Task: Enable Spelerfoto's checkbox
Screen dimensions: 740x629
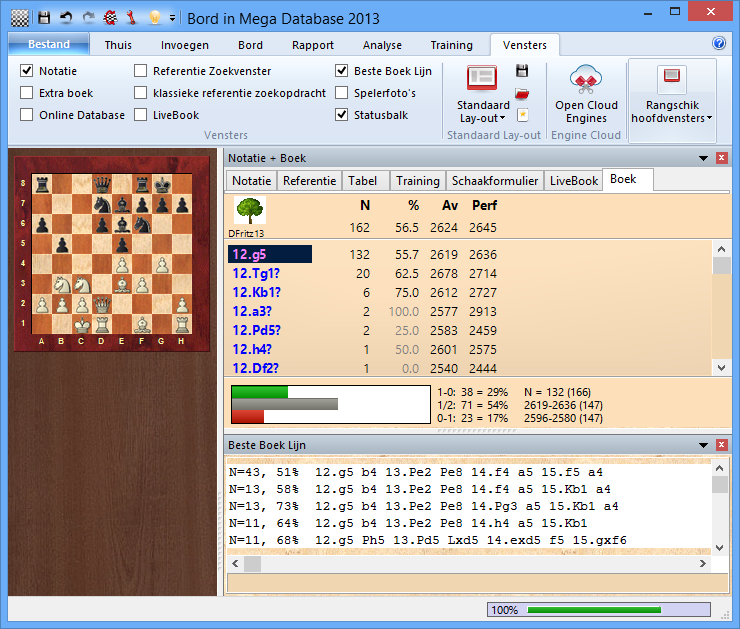Action: (342, 93)
